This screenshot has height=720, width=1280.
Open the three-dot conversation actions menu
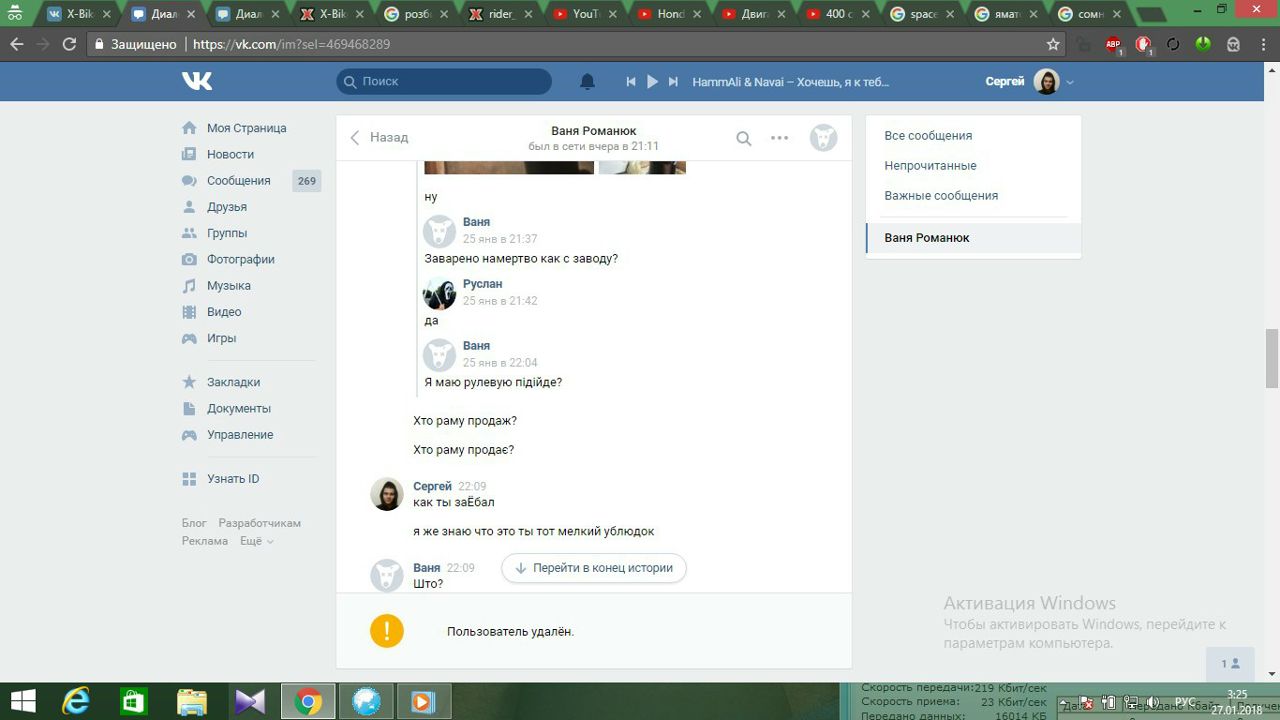780,138
